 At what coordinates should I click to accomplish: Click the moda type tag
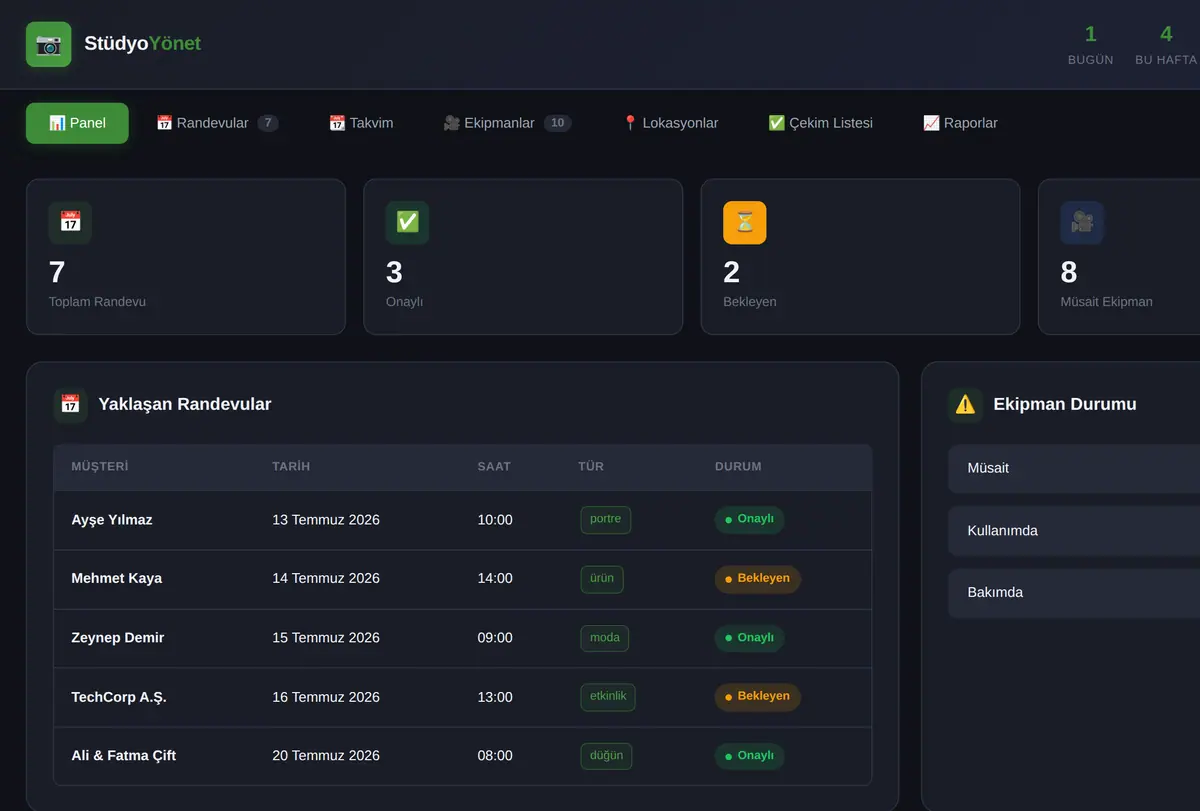pyautogui.click(x=605, y=638)
